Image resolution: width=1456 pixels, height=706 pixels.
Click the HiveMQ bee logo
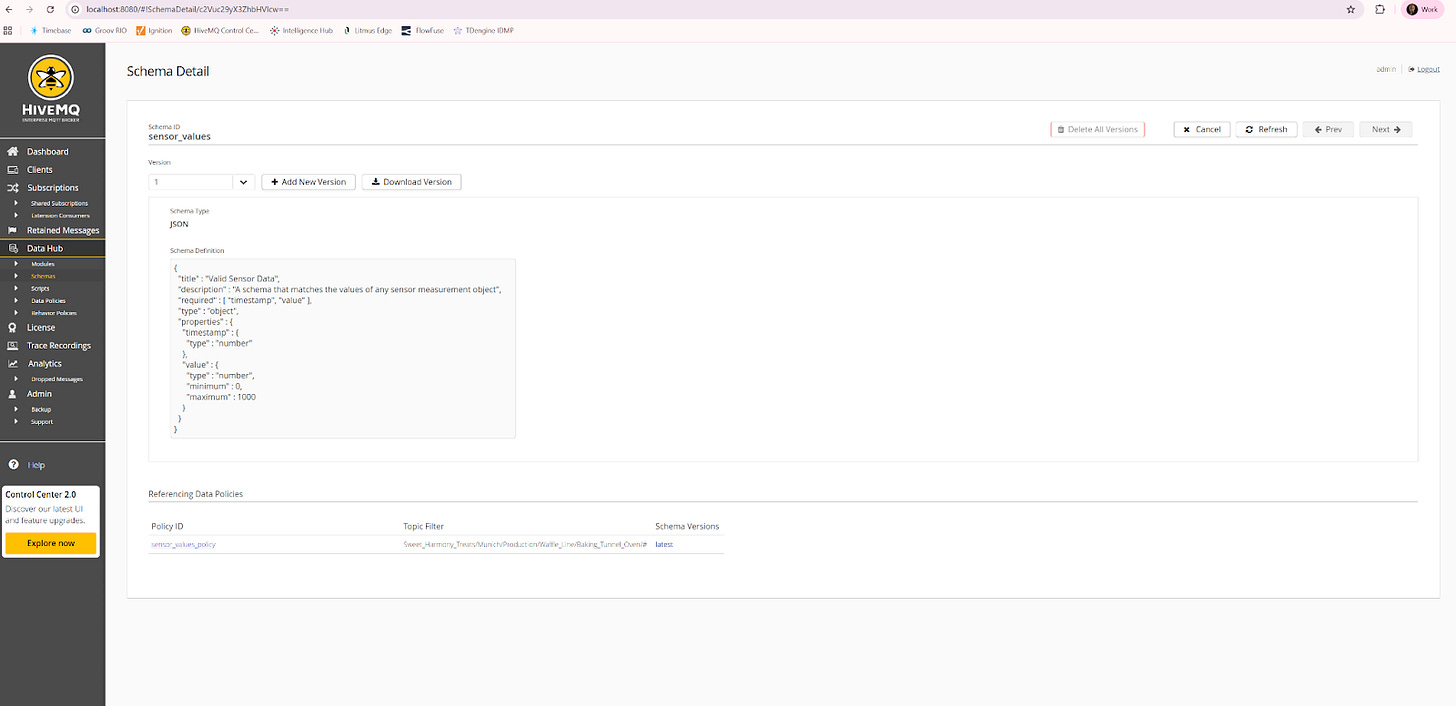[52, 80]
